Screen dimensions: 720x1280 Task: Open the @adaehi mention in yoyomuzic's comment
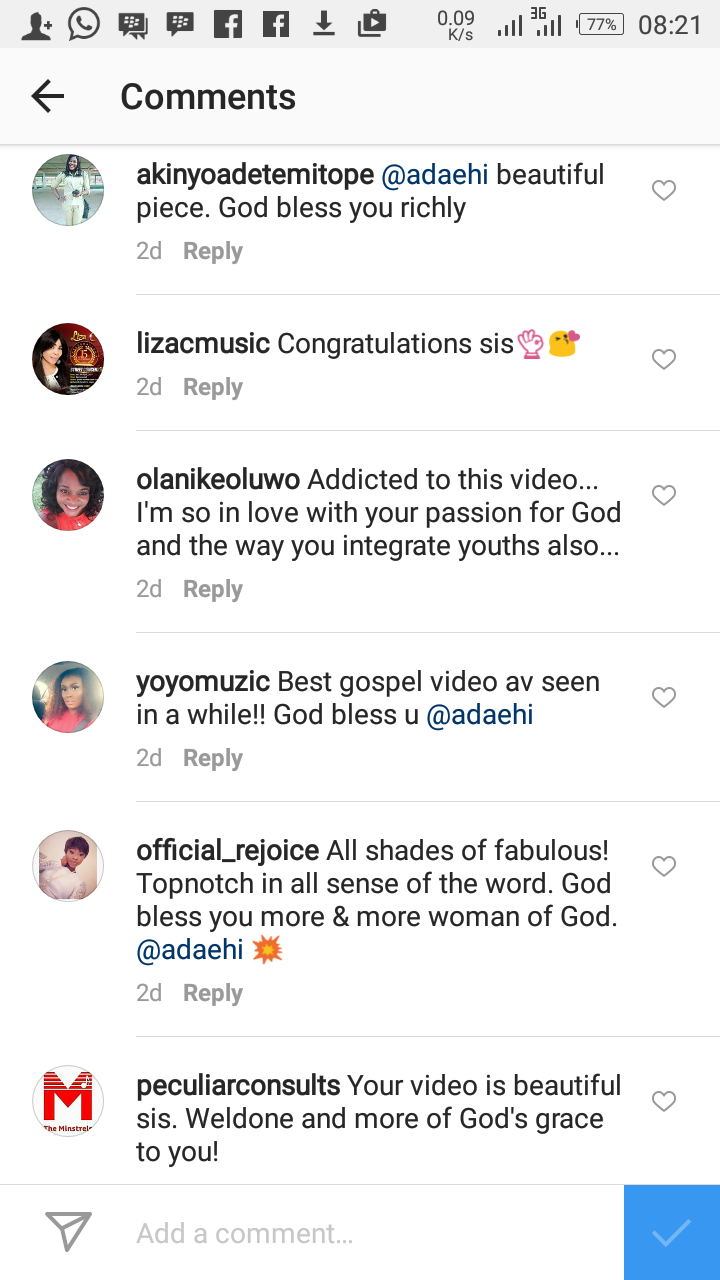point(480,715)
